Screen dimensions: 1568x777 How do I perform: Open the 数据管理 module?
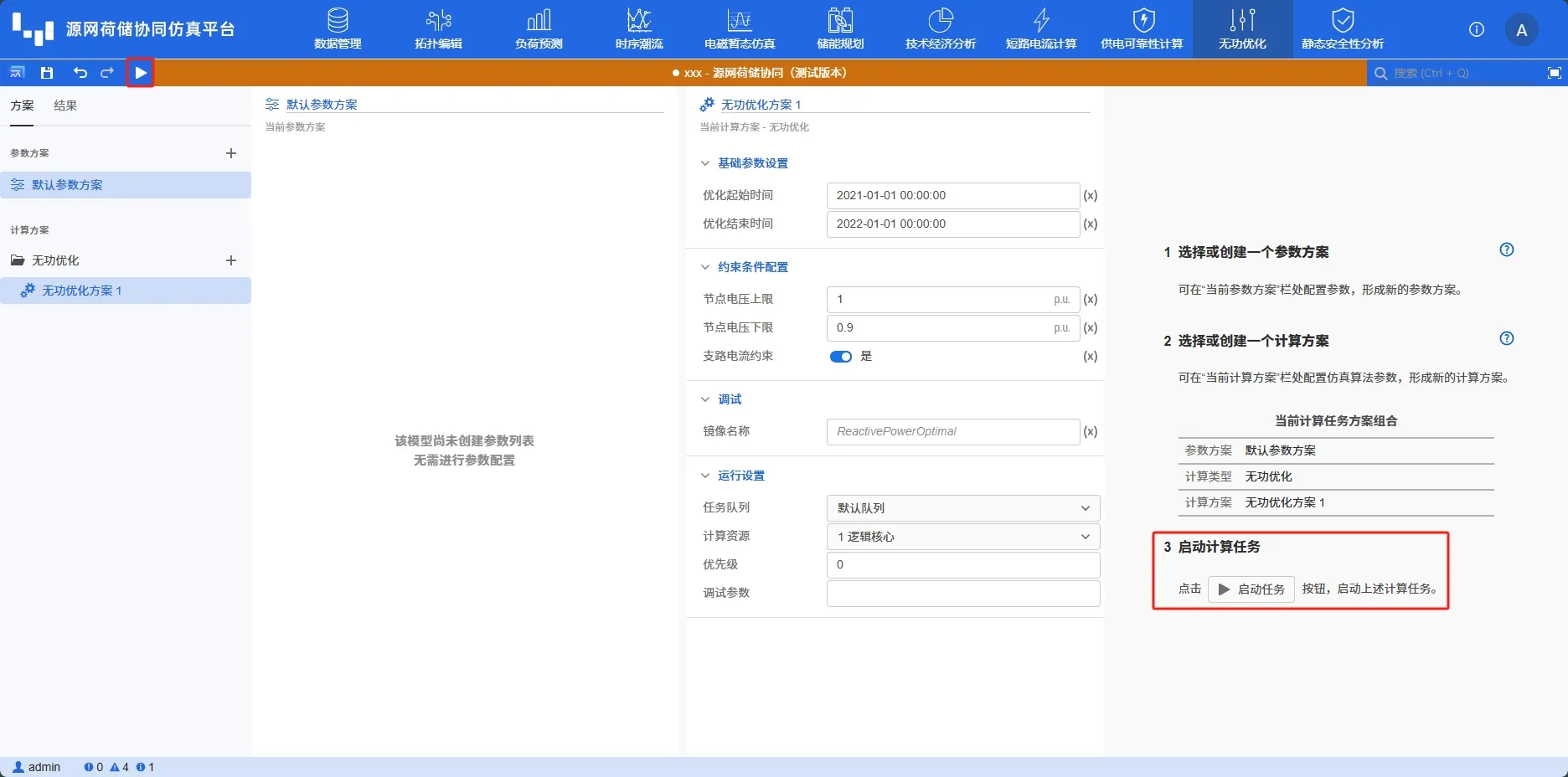click(338, 29)
